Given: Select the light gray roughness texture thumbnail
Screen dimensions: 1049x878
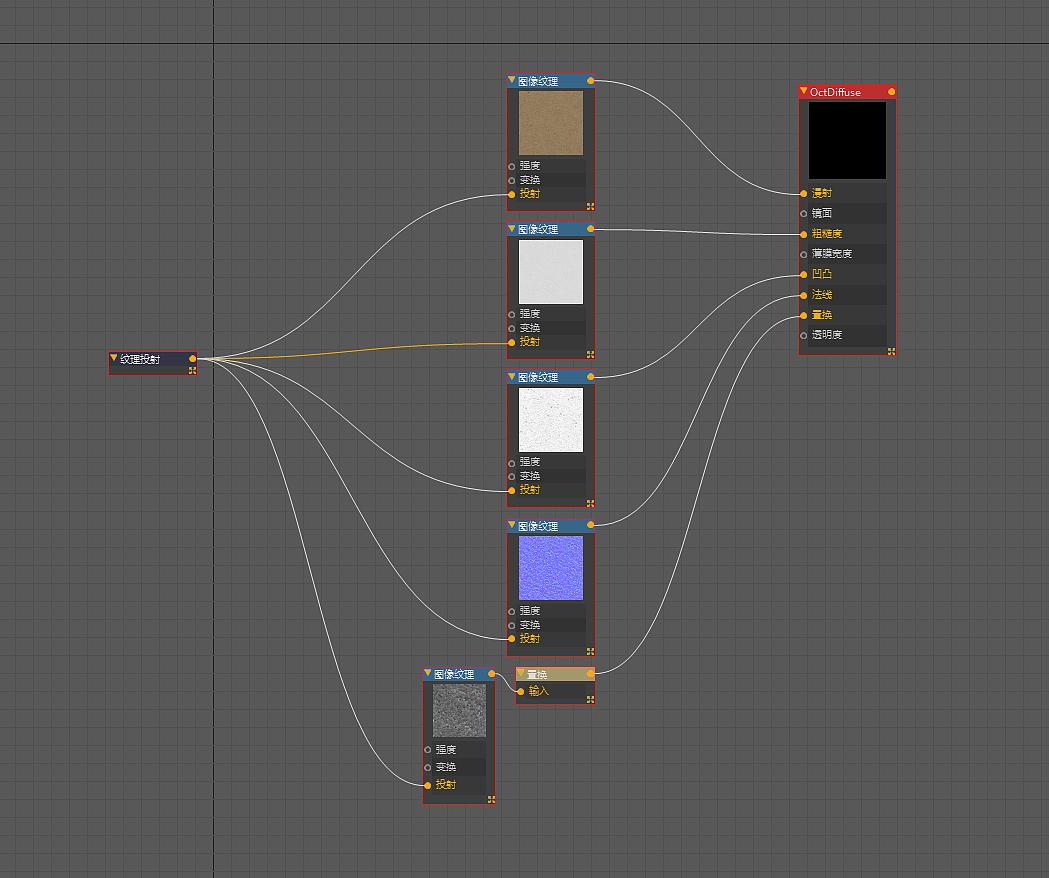Looking at the screenshot, I should 551,272.
